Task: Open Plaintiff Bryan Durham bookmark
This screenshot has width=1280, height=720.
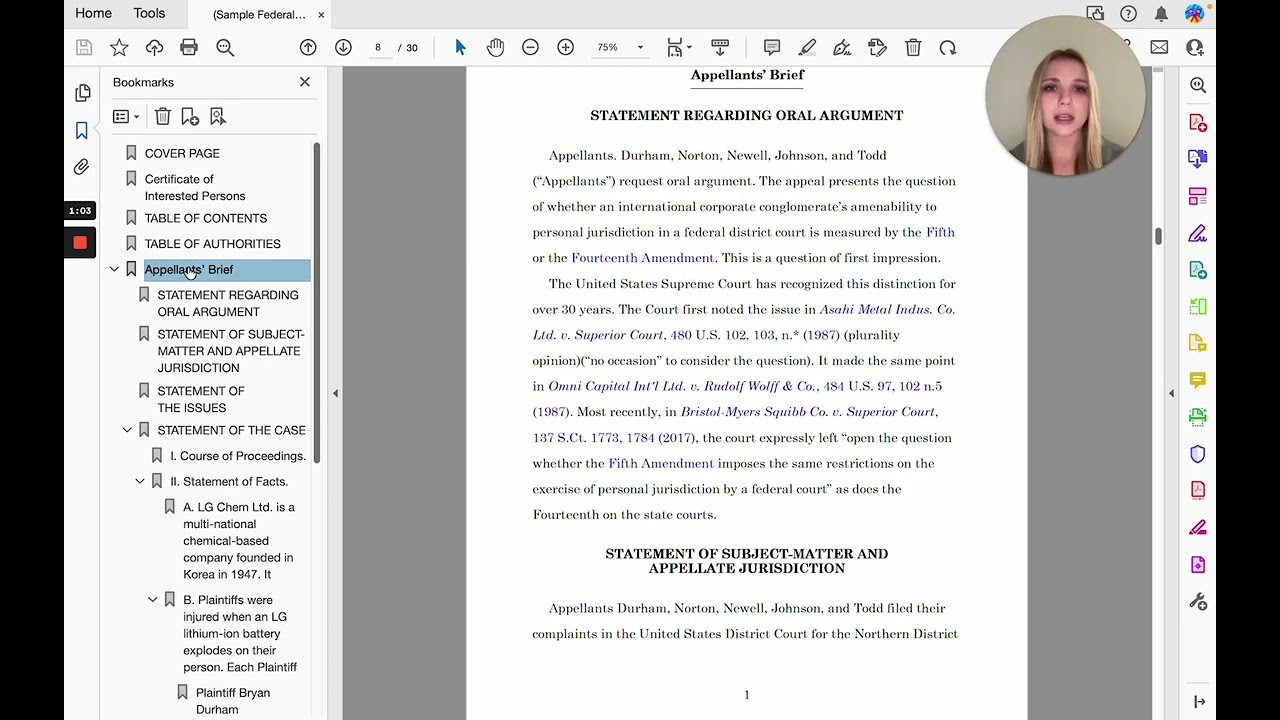Action: tap(233, 701)
